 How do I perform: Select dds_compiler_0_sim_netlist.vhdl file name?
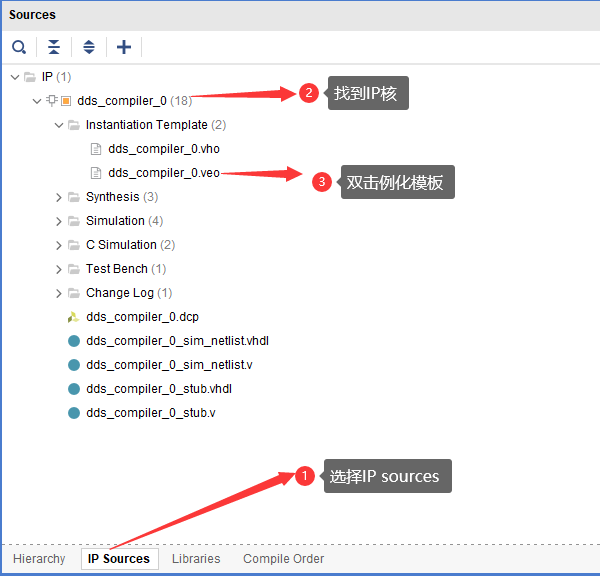(178, 341)
